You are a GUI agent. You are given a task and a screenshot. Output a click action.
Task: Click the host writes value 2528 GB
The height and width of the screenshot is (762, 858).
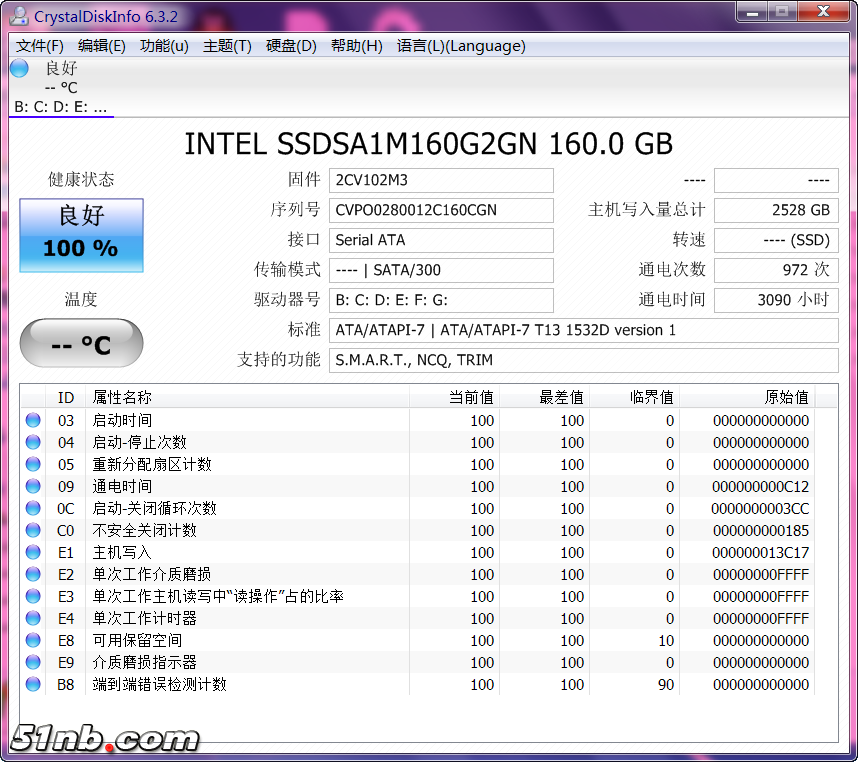tap(776, 211)
